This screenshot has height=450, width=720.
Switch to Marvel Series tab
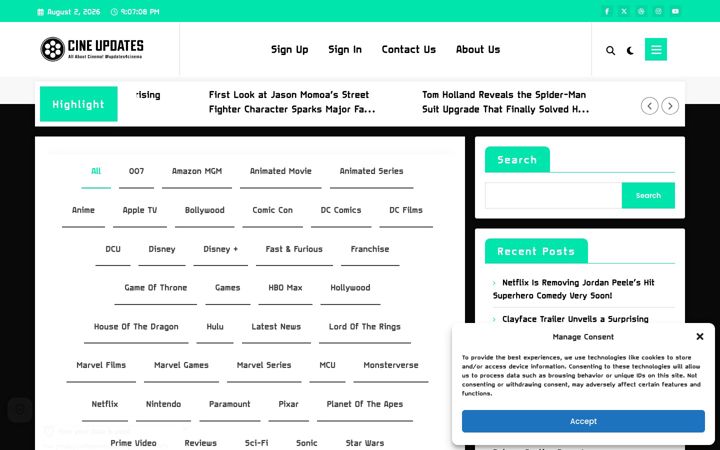click(x=264, y=366)
